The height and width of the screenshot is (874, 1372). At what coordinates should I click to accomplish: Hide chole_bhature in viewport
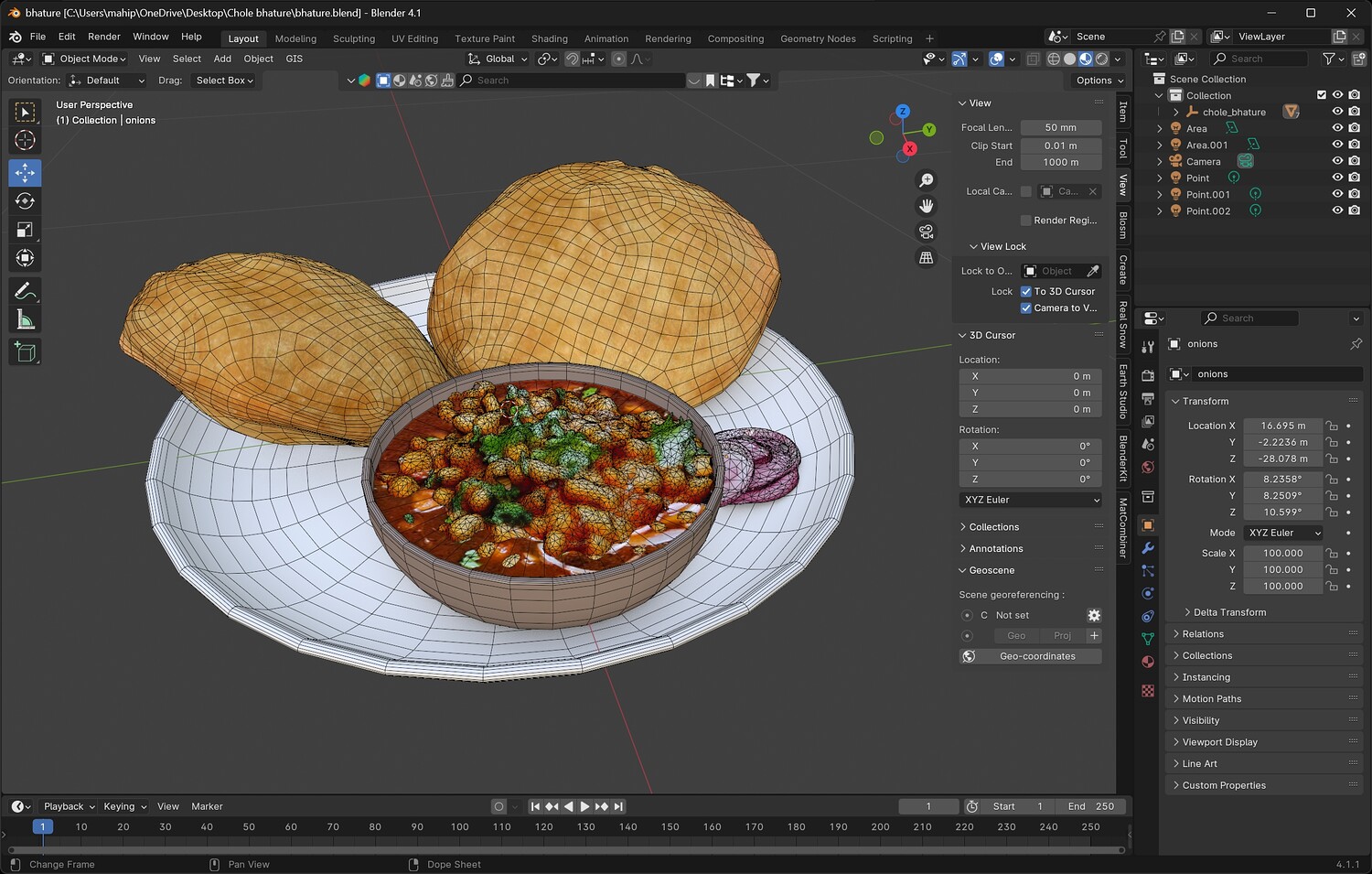point(1337,112)
